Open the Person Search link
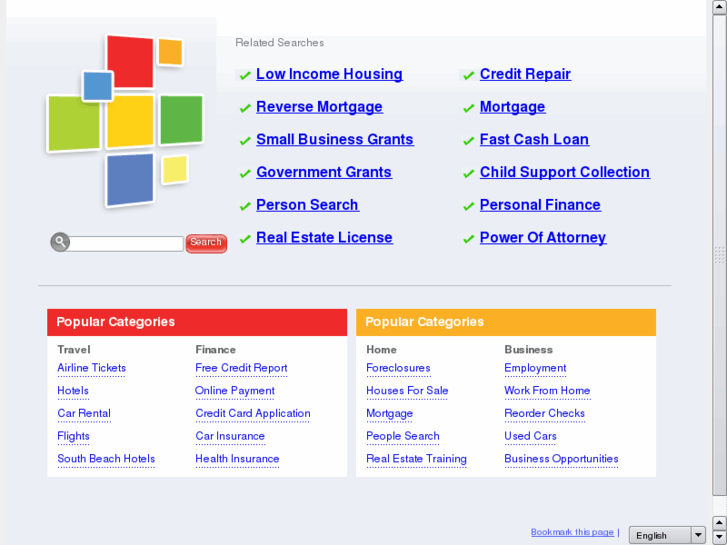 click(307, 205)
